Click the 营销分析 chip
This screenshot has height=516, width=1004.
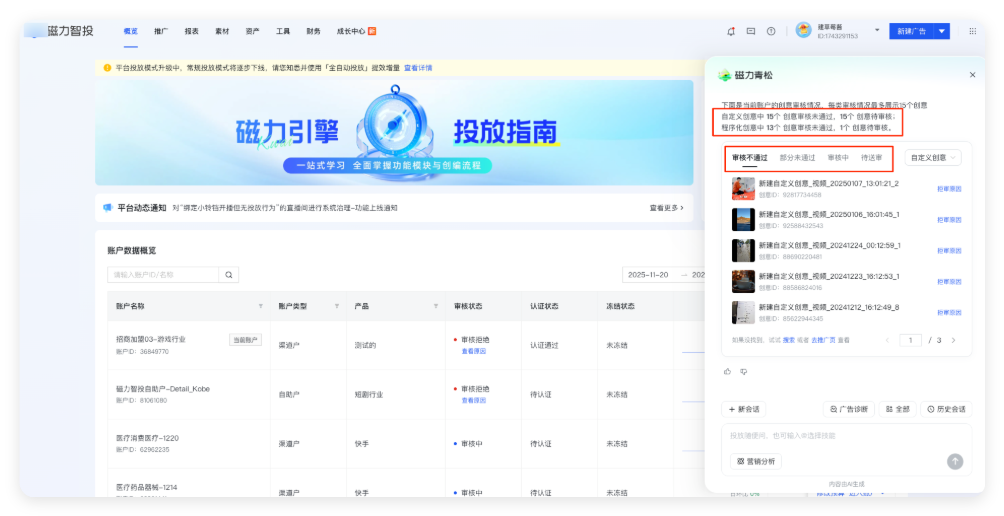coord(756,462)
